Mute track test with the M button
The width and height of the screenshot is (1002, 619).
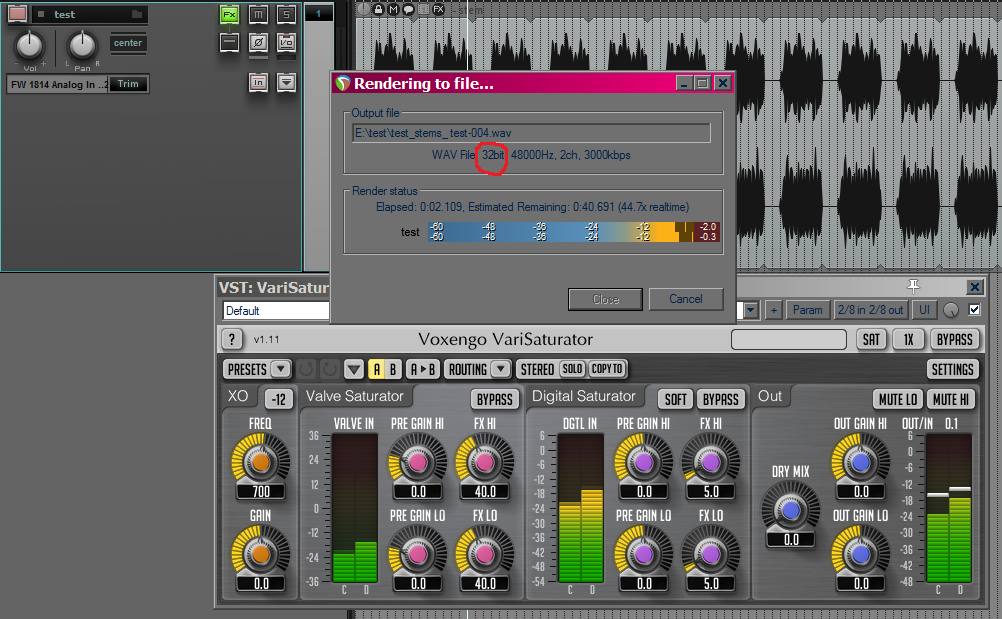[258, 15]
